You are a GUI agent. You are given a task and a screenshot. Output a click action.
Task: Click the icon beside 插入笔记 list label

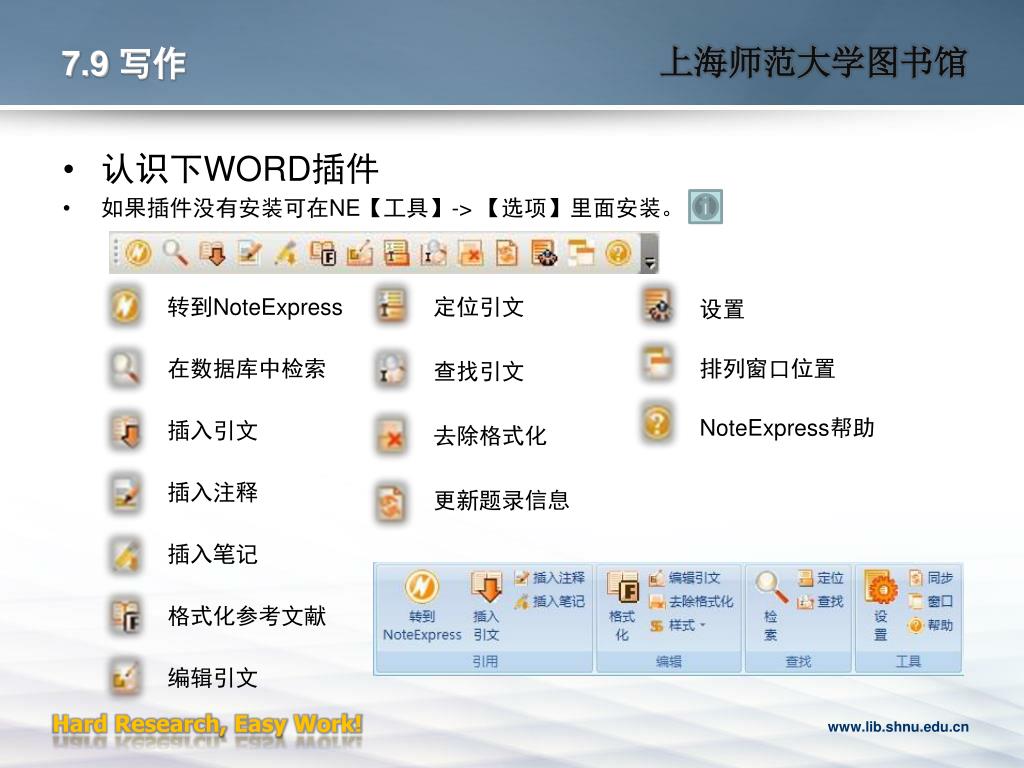point(125,554)
